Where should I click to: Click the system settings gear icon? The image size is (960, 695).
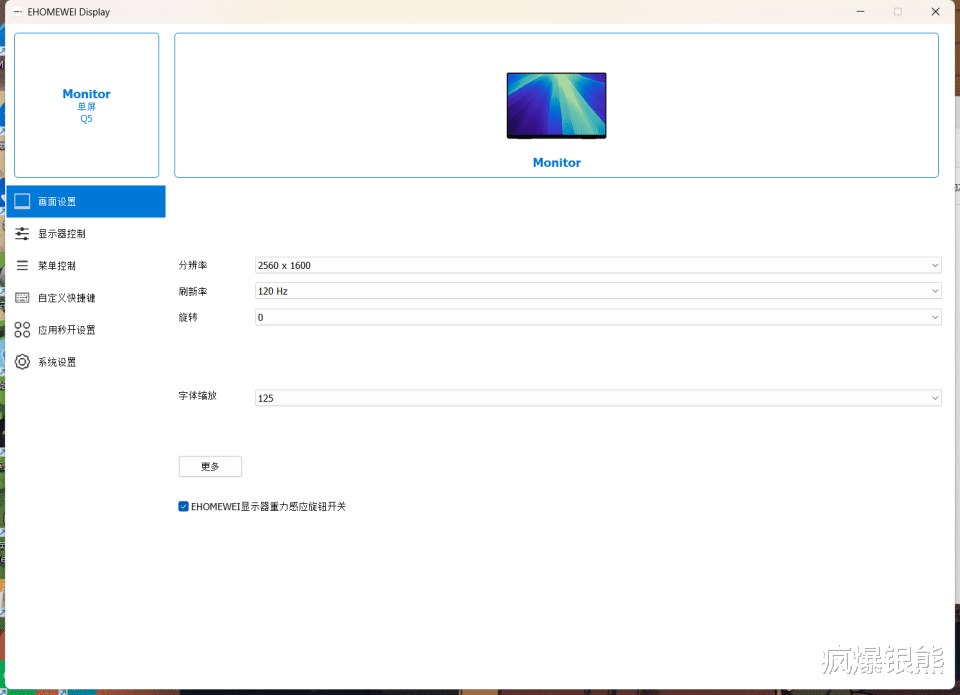click(22, 362)
